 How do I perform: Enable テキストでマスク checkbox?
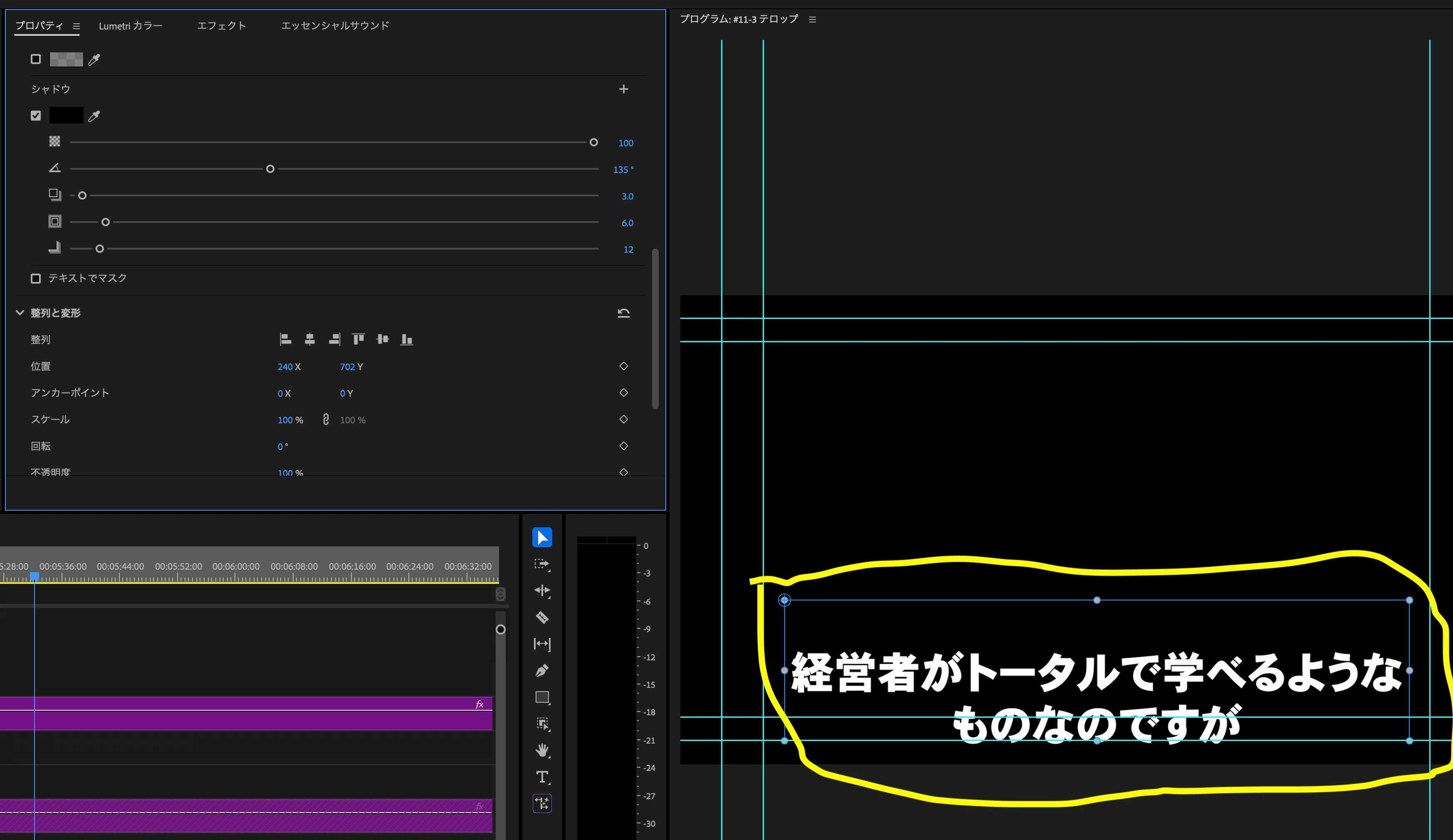pos(36,279)
